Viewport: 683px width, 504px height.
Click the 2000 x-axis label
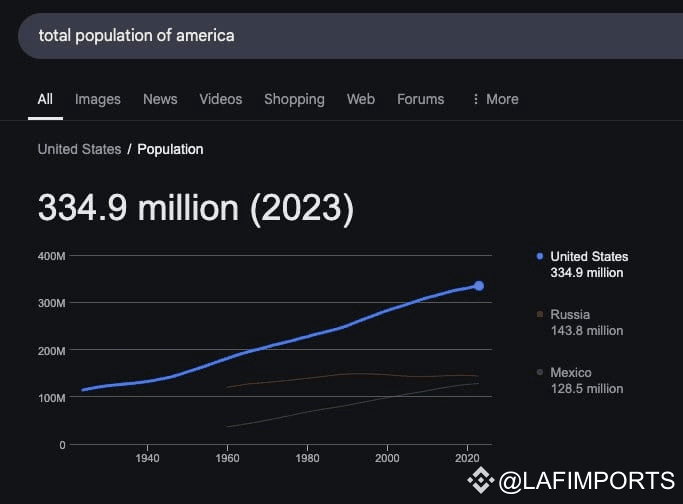[387, 458]
